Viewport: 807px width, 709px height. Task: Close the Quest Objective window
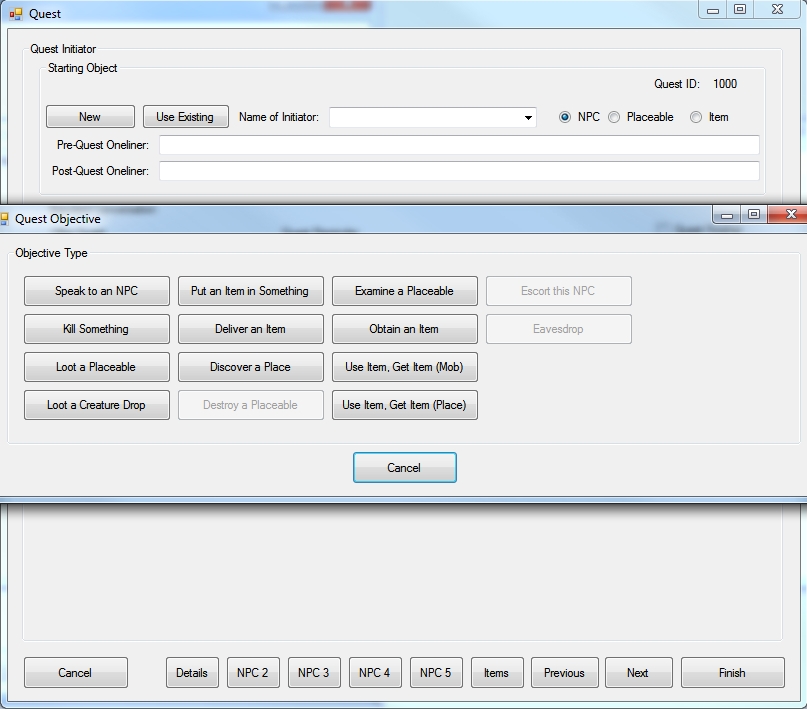tap(790, 214)
